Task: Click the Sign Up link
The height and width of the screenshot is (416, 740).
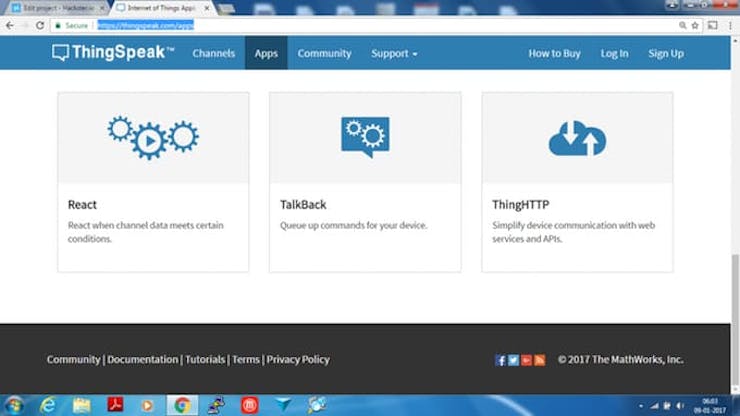Action: tap(665, 53)
